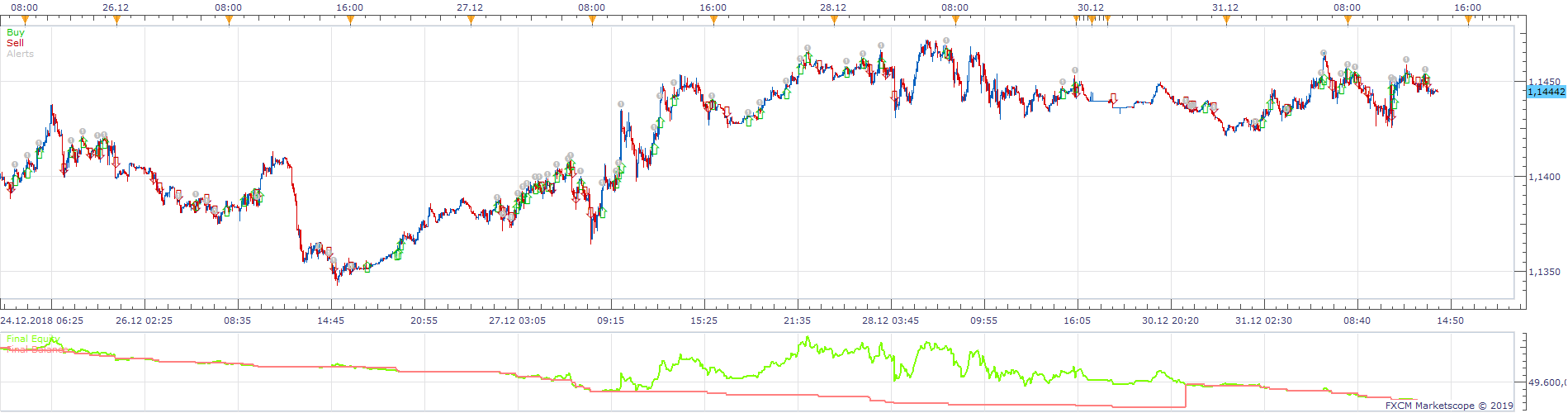Click the 27.12 date on top axis

pos(470,7)
